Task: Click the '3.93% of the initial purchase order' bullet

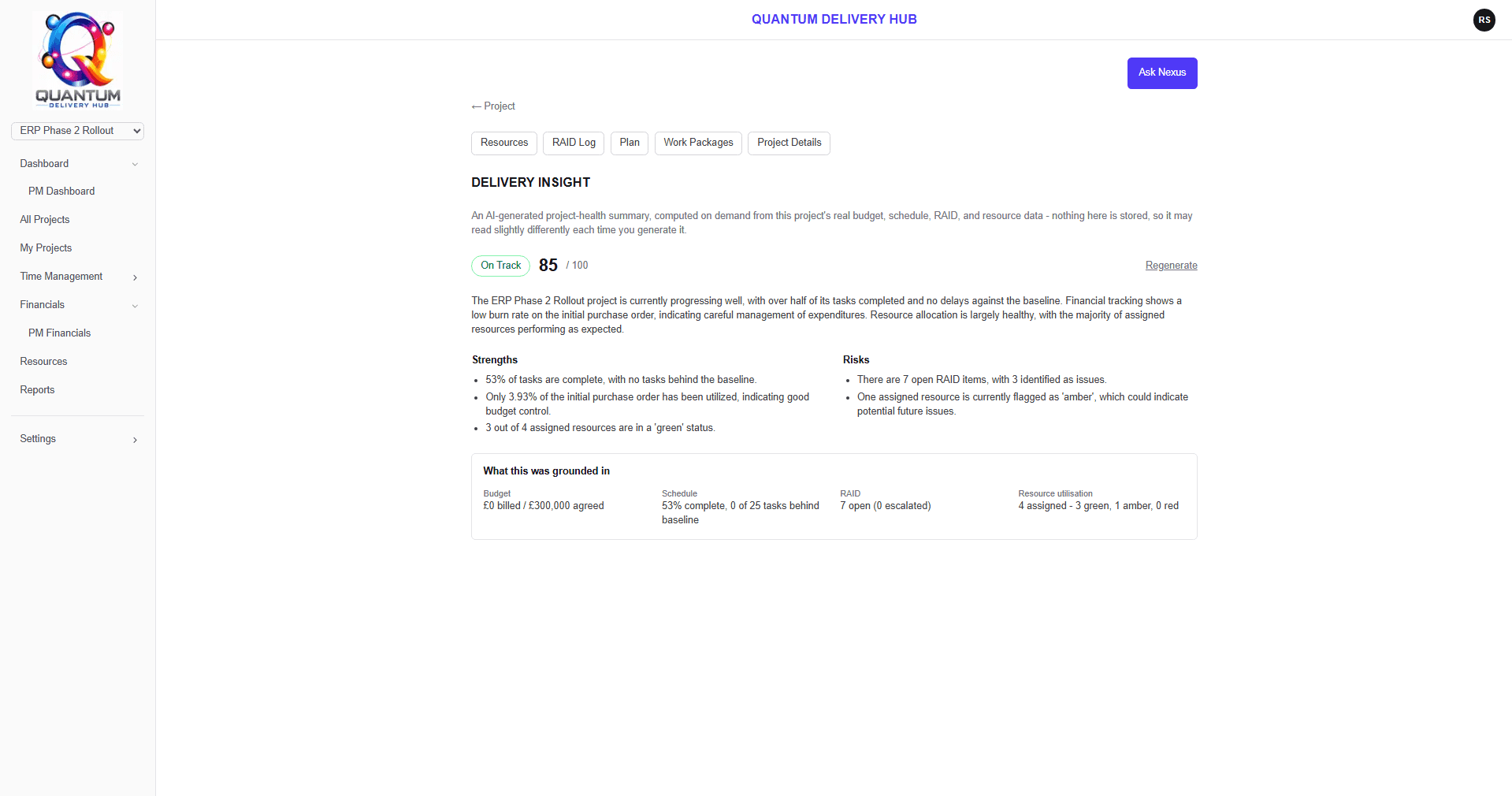Action: (648, 404)
